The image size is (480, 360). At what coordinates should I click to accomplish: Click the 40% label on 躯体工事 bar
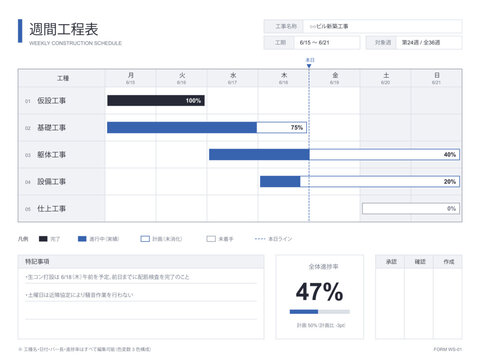click(450, 155)
